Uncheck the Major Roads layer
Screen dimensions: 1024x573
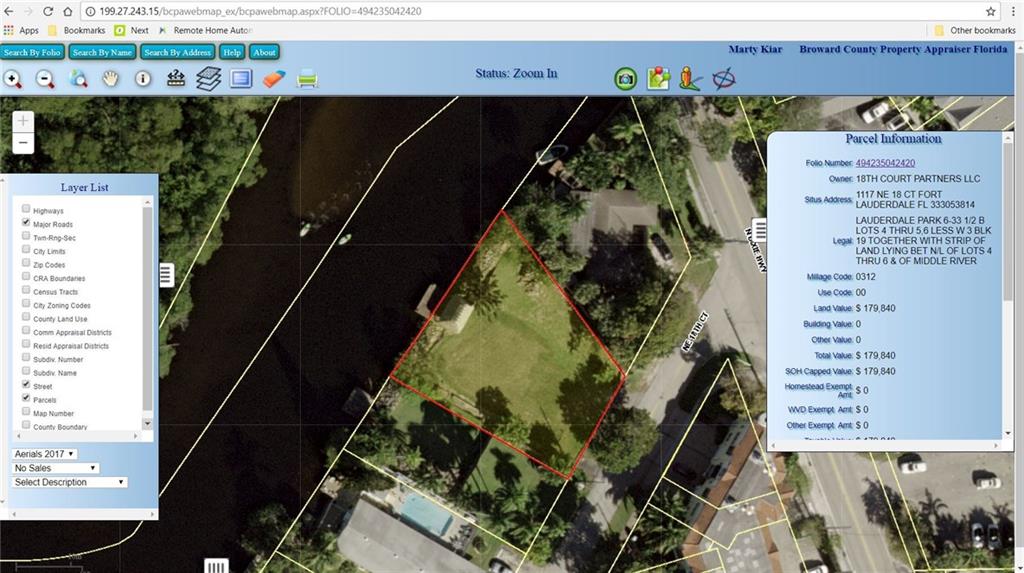(x=26, y=224)
